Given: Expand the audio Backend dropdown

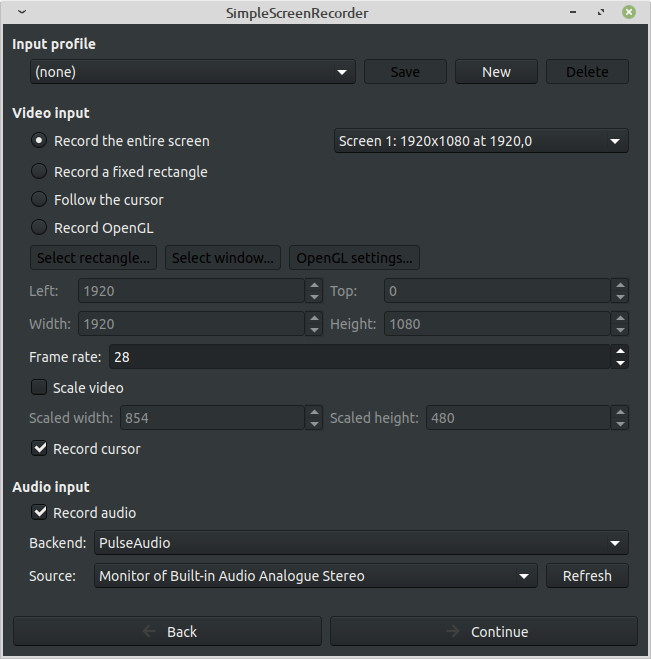Looking at the screenshot, I should 361,543.
